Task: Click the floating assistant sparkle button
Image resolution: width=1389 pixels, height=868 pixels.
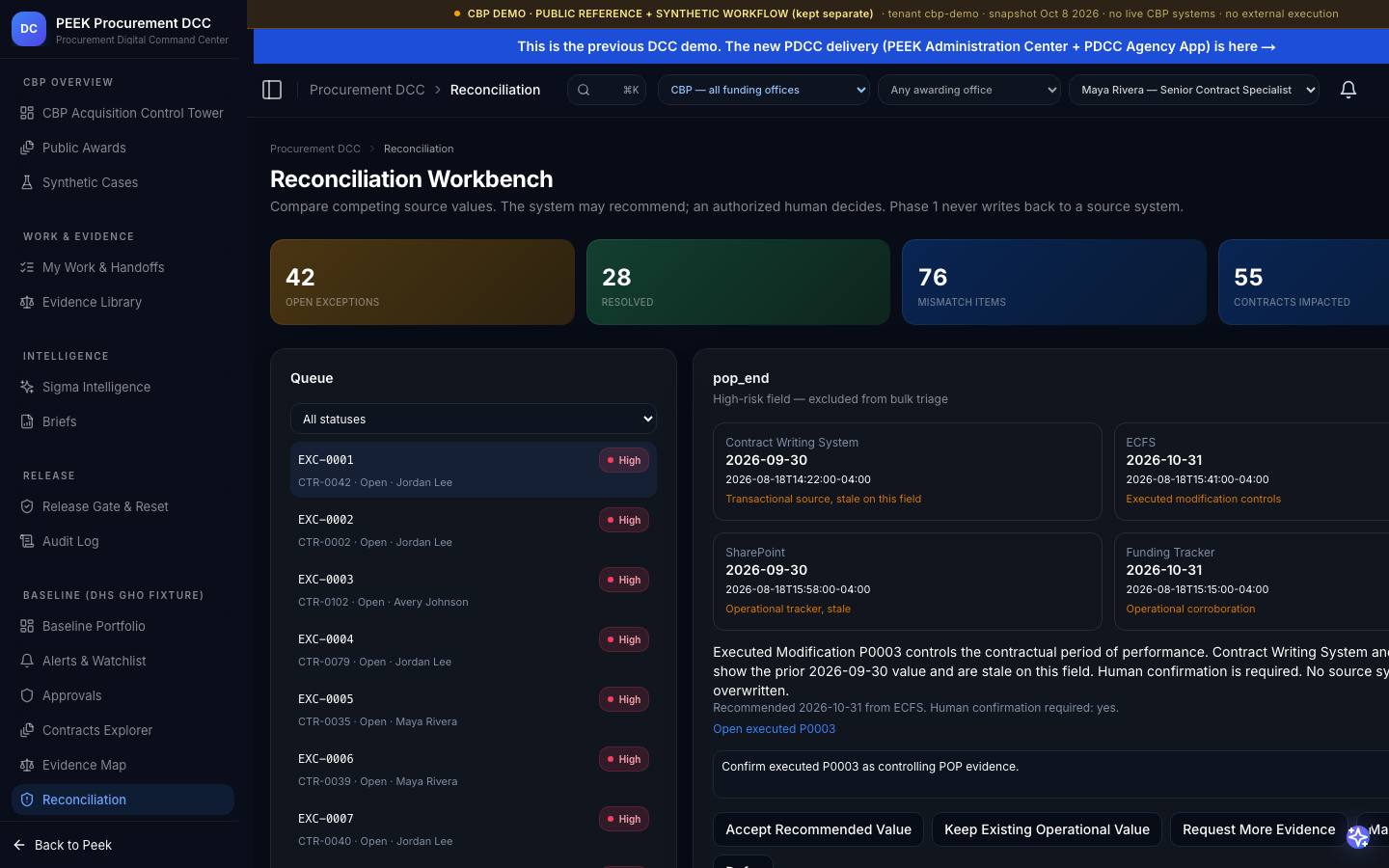Action: pyautogui.click(x=1358, y=837)
